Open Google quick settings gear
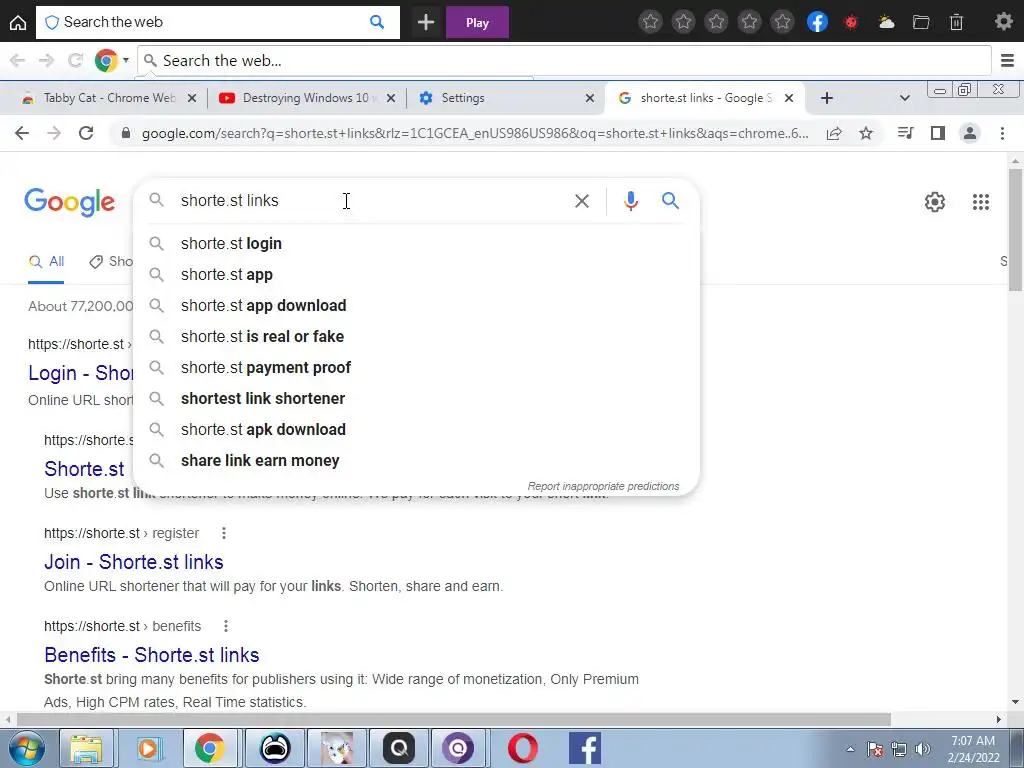 click(x=935, y=202)
